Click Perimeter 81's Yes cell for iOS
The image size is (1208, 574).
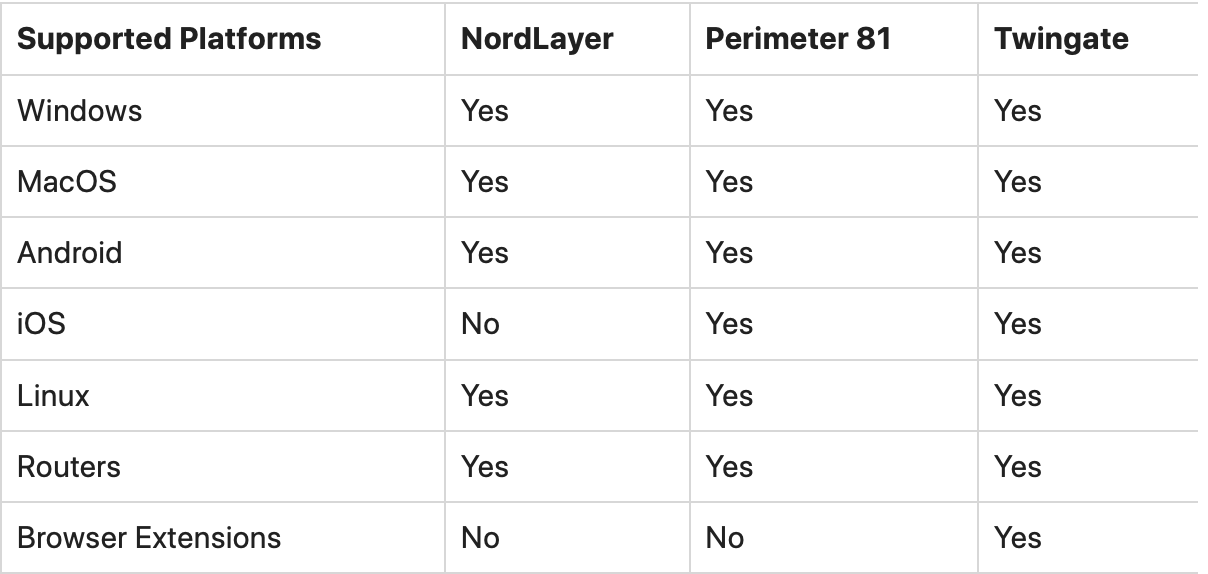(729, 324)
